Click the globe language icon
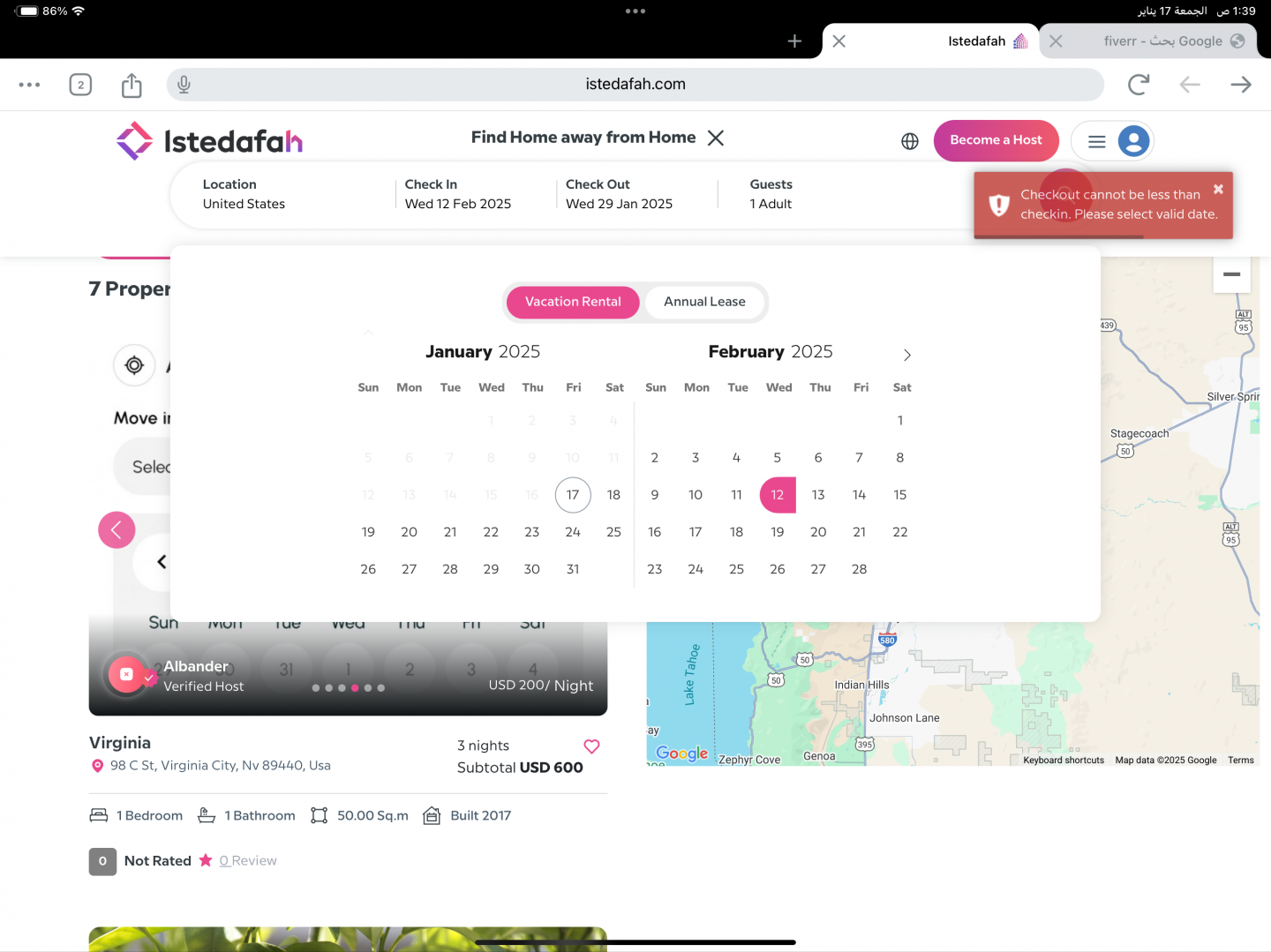The width and height of the screenshot is (1271, 952). (x=910, y=141)
